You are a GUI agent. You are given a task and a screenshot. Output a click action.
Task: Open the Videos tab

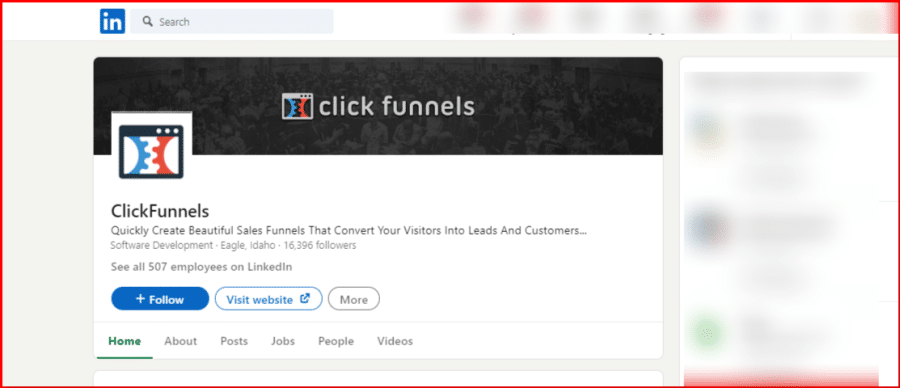click(395, 341)
